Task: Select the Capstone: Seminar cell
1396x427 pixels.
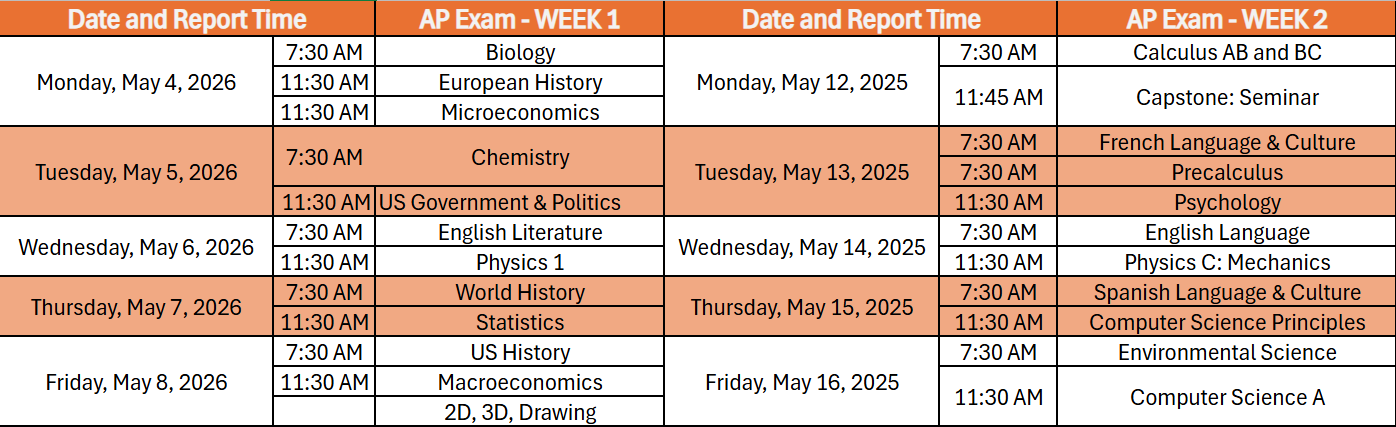Action: (1227, 97)
